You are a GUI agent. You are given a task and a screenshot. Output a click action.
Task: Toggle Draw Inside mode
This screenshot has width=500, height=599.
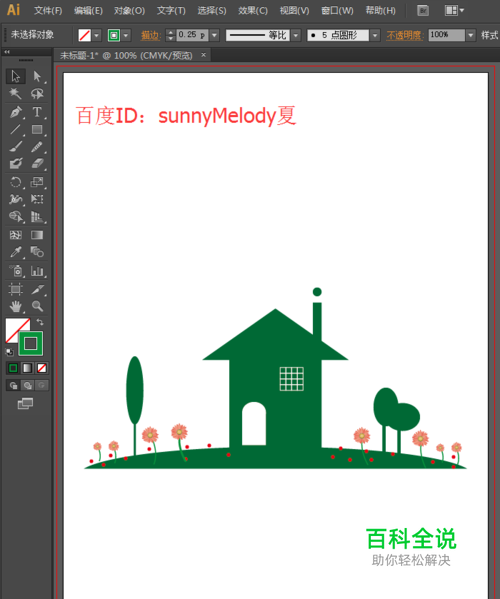pos(42,385)
